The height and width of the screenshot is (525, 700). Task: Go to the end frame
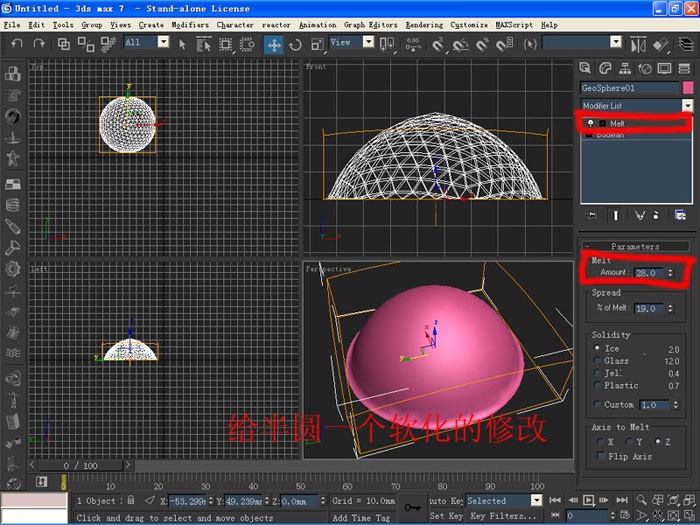622,500
